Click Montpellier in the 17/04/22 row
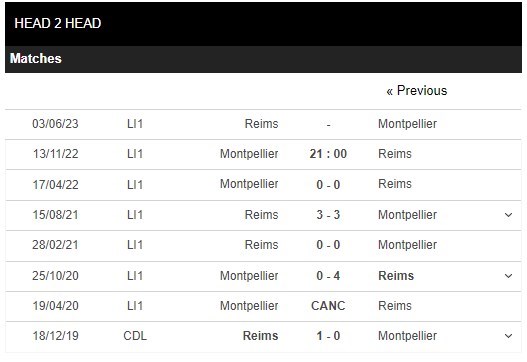527x362 pixels. click(x=249, y=184)
